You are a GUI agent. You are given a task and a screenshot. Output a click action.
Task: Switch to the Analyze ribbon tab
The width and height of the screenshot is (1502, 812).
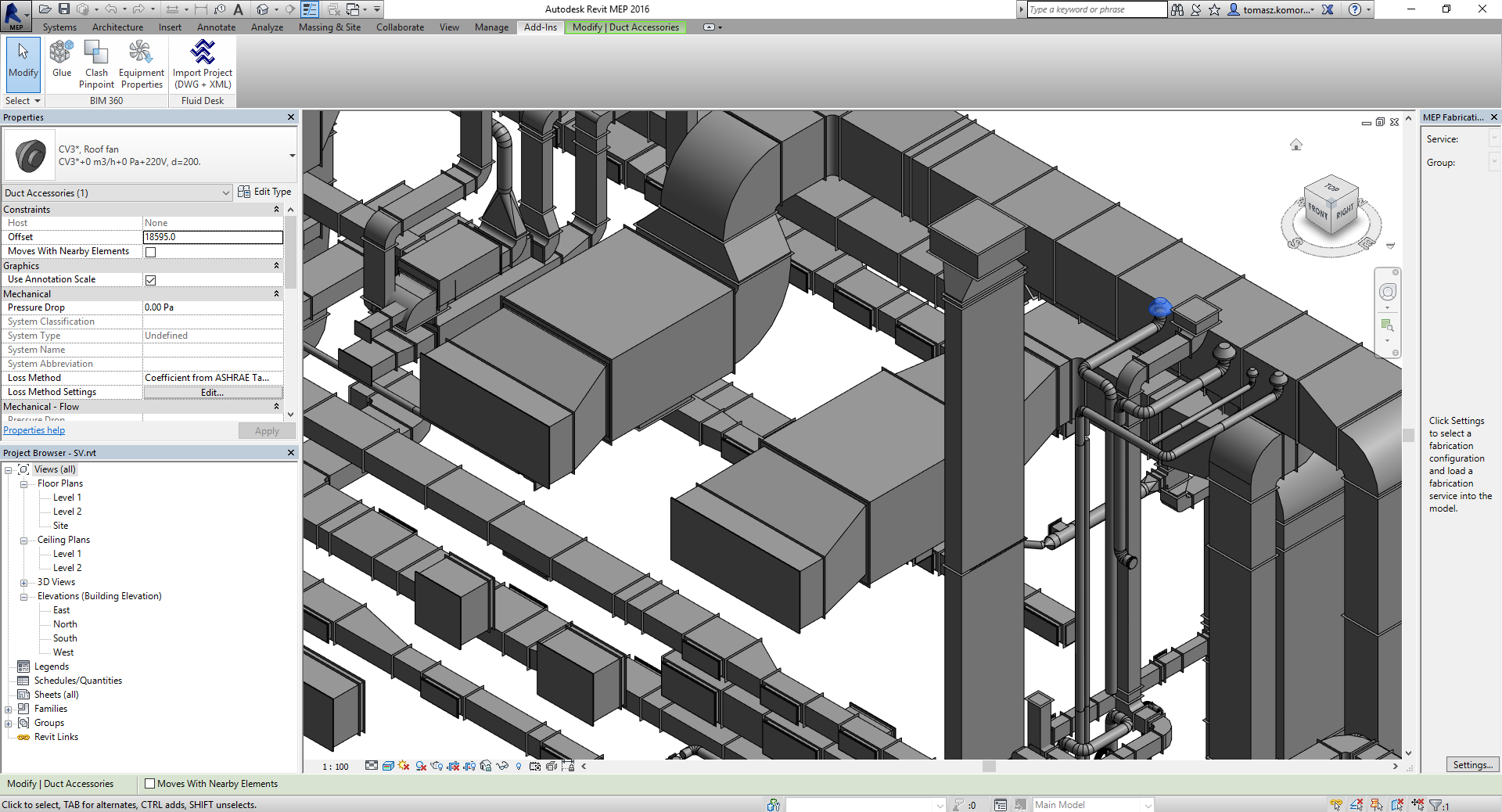267,27
